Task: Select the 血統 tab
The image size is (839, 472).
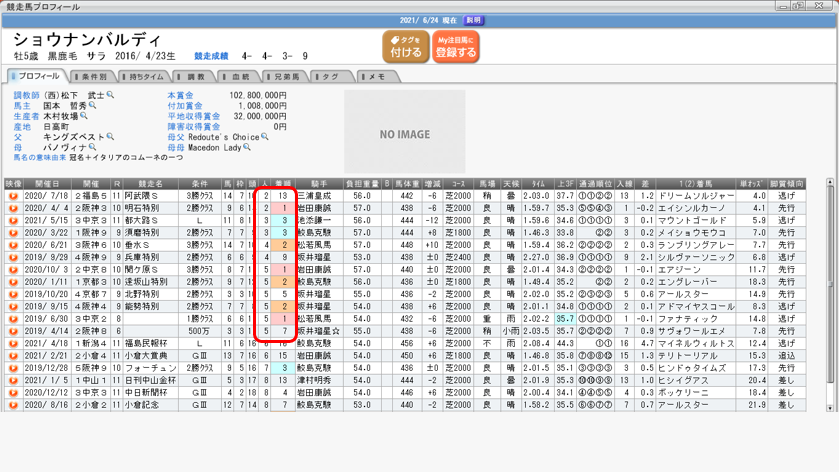Action: [x=239, y=76]
